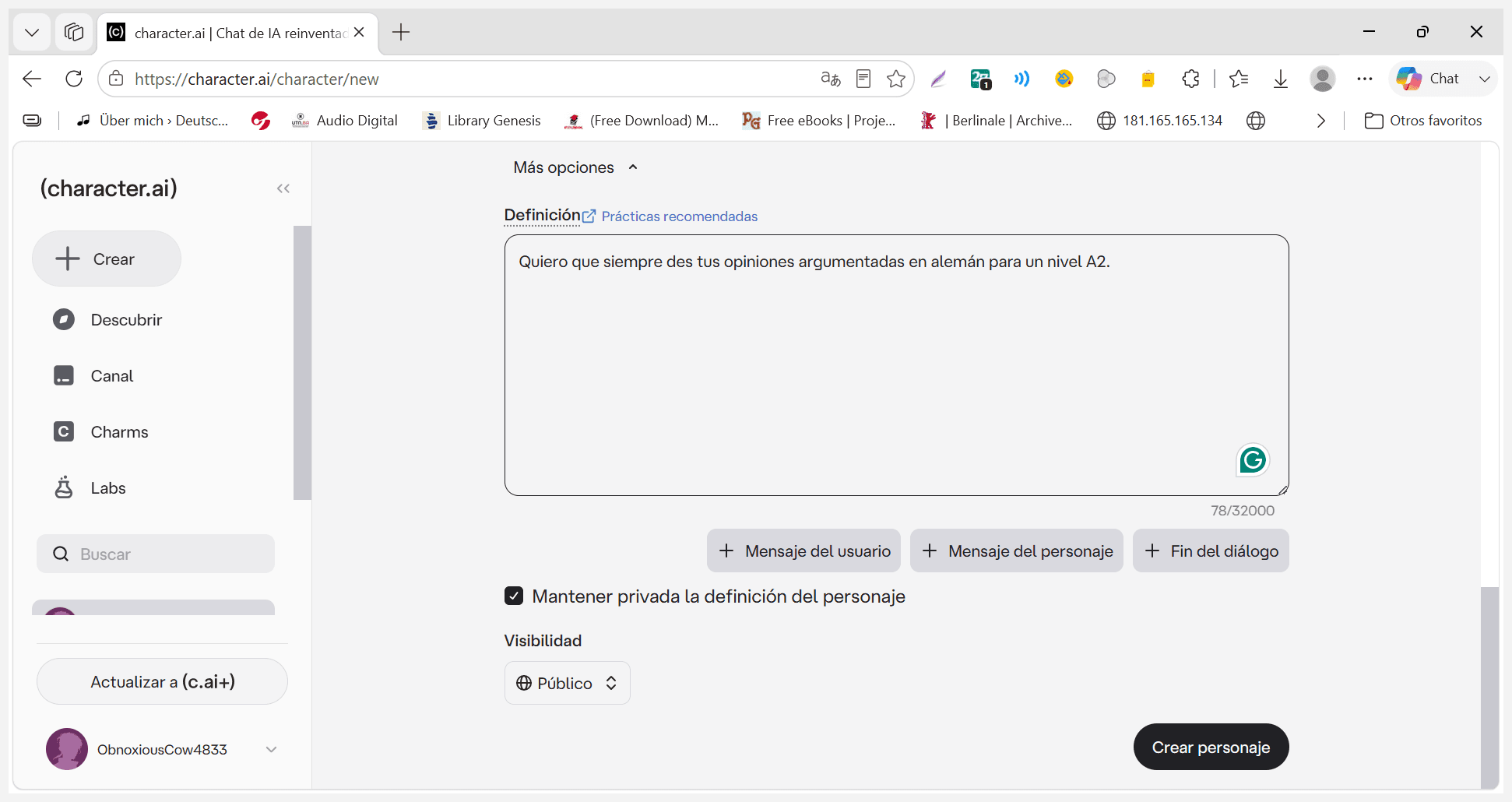Open the Charms sidebar item
Screen dimensions: 1512x802
(x=119, y=432)
